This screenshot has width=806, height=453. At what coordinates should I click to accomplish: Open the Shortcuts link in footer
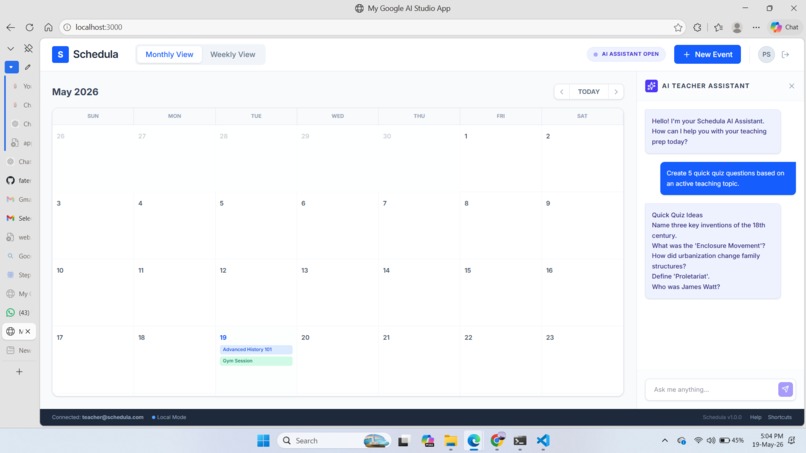coord(779,417)
